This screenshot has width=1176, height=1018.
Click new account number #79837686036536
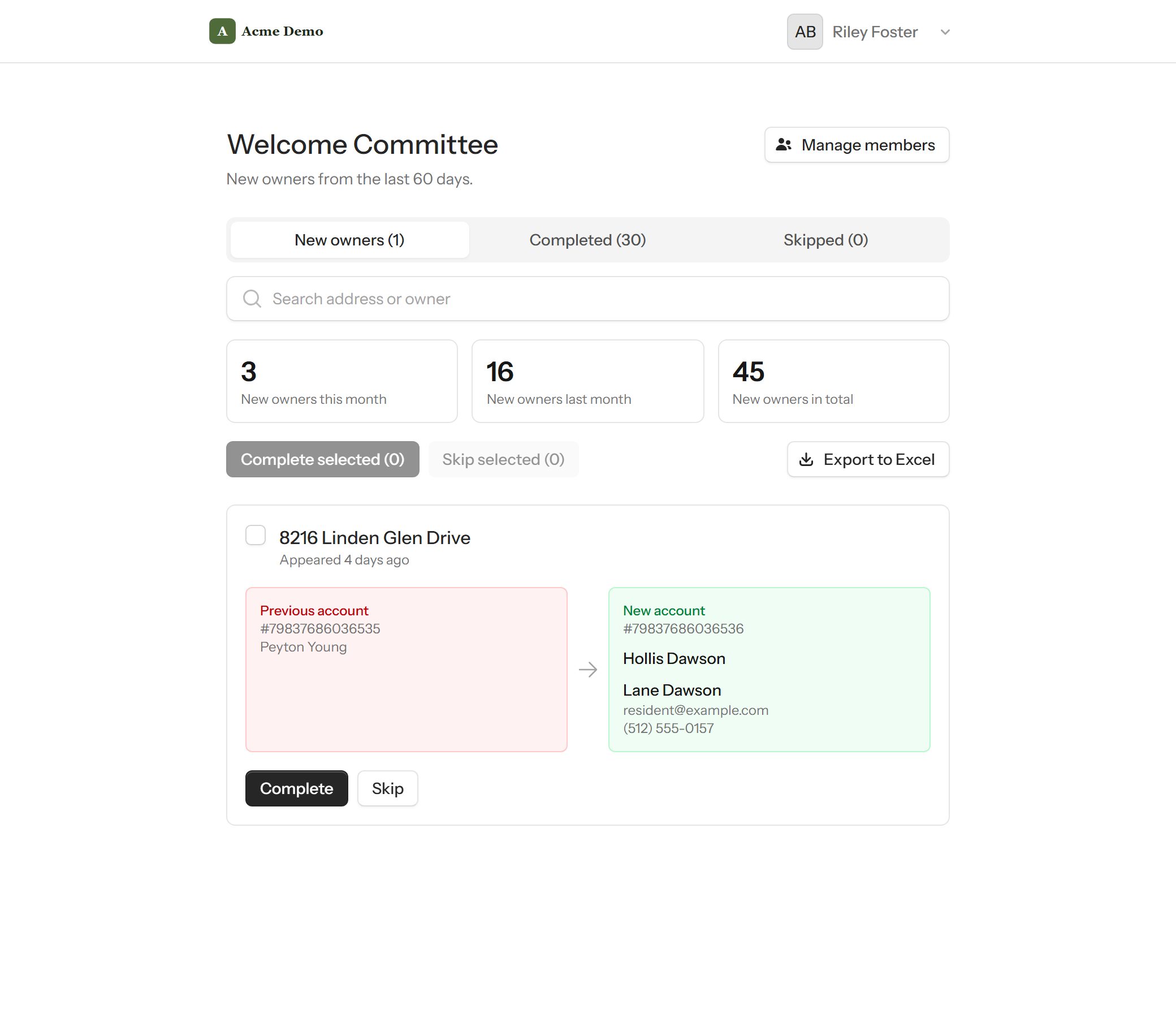pos(683,629)
